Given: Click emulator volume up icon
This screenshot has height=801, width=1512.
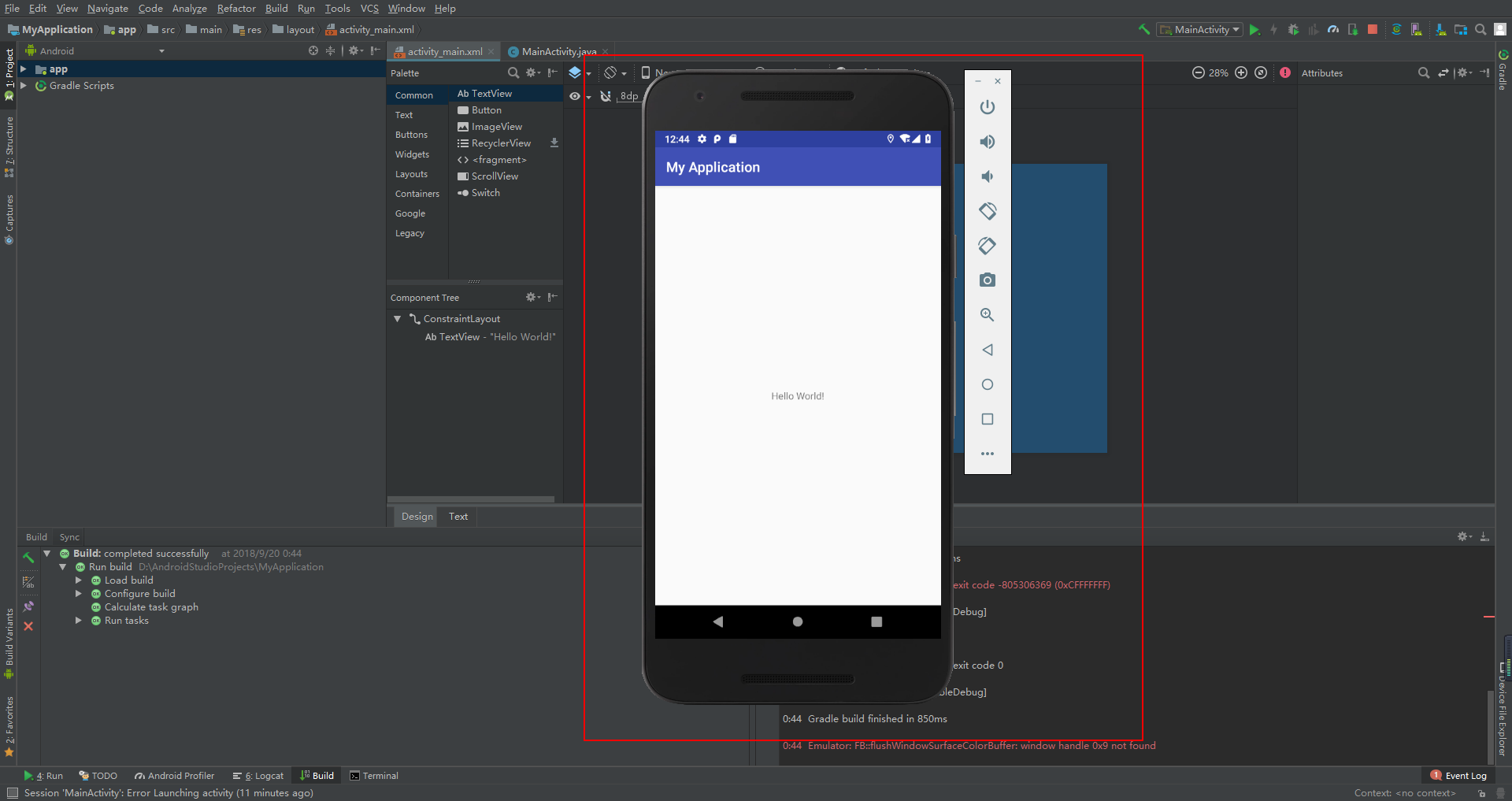Looking at the screenshot, I should coord(988,142).
